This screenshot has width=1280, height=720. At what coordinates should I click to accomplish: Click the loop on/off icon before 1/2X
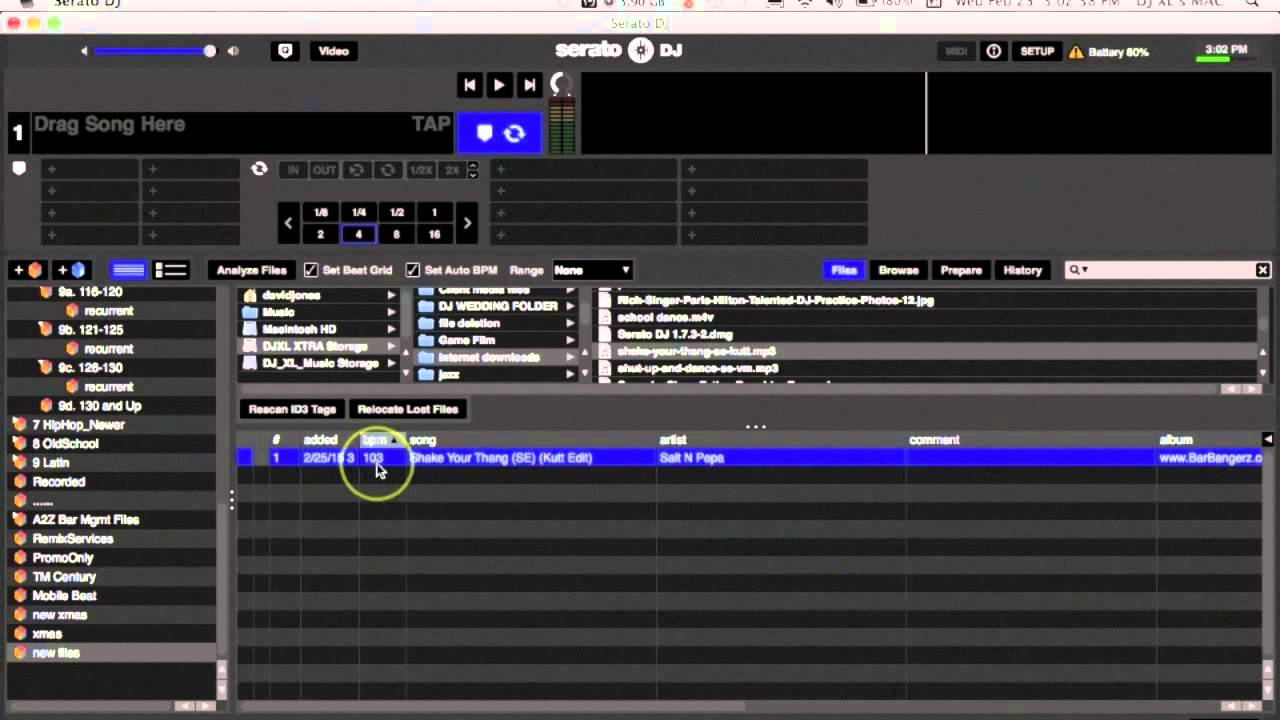pos(388,170)
